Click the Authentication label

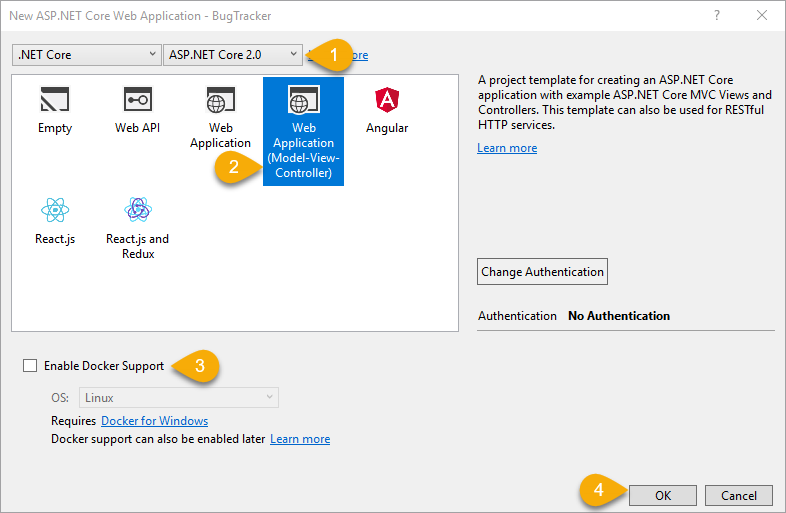coord(517,316)
